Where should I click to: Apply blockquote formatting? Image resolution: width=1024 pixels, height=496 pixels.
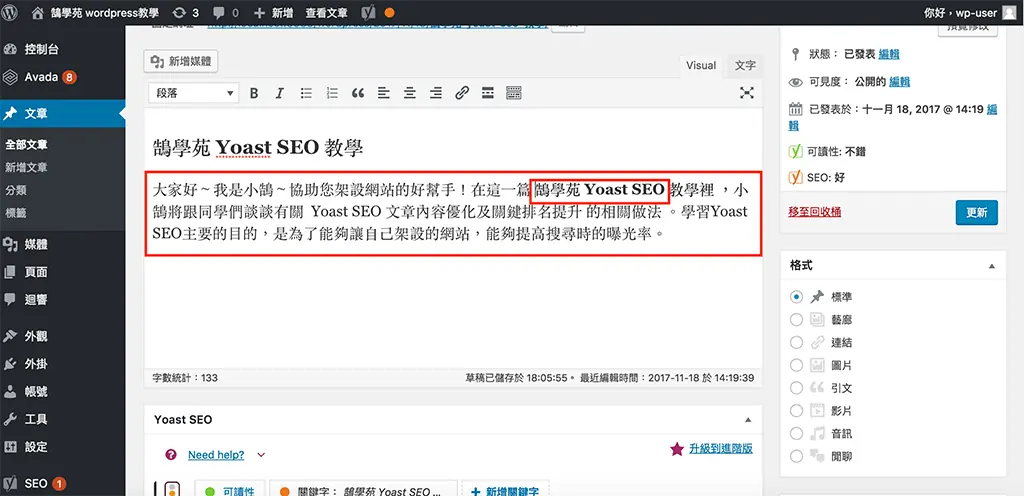pos(358,93)
